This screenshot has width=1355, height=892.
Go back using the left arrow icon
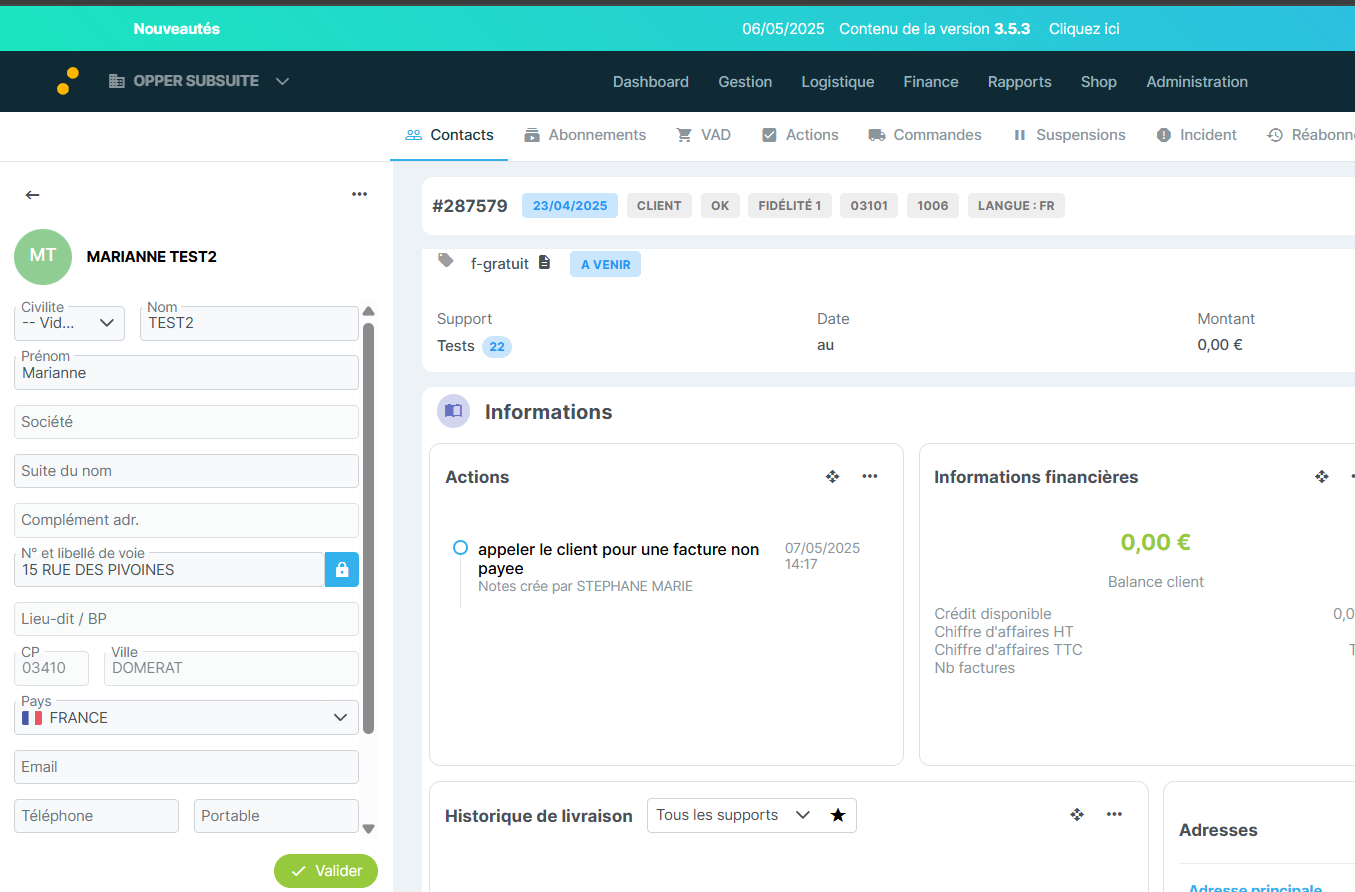pyautogui.click(x=33, y=195)
